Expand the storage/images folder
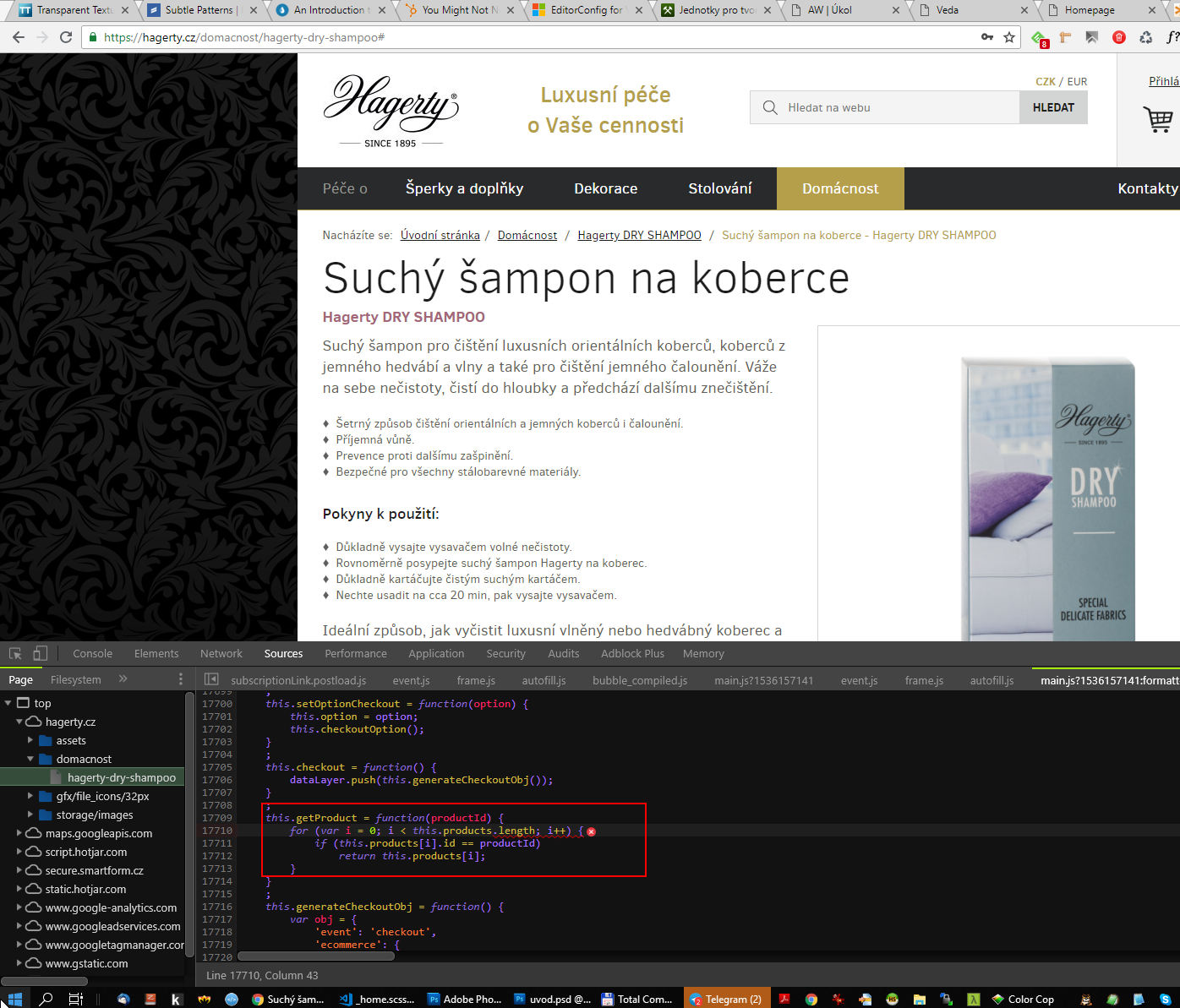Screen dimensions: 1180x1008 tap(31, 815)
